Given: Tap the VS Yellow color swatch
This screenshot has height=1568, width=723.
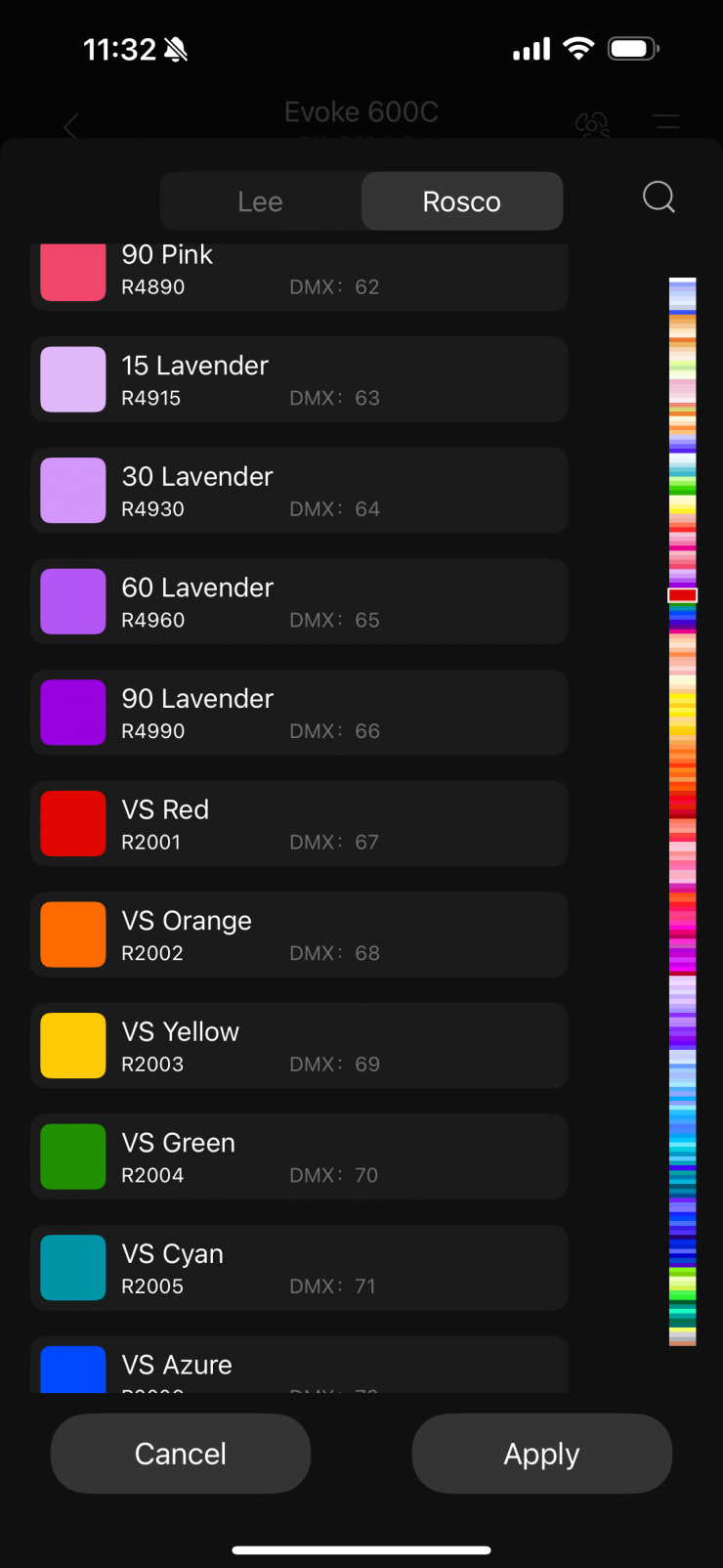Looking at the screenshot, I should coord(73,1045).
